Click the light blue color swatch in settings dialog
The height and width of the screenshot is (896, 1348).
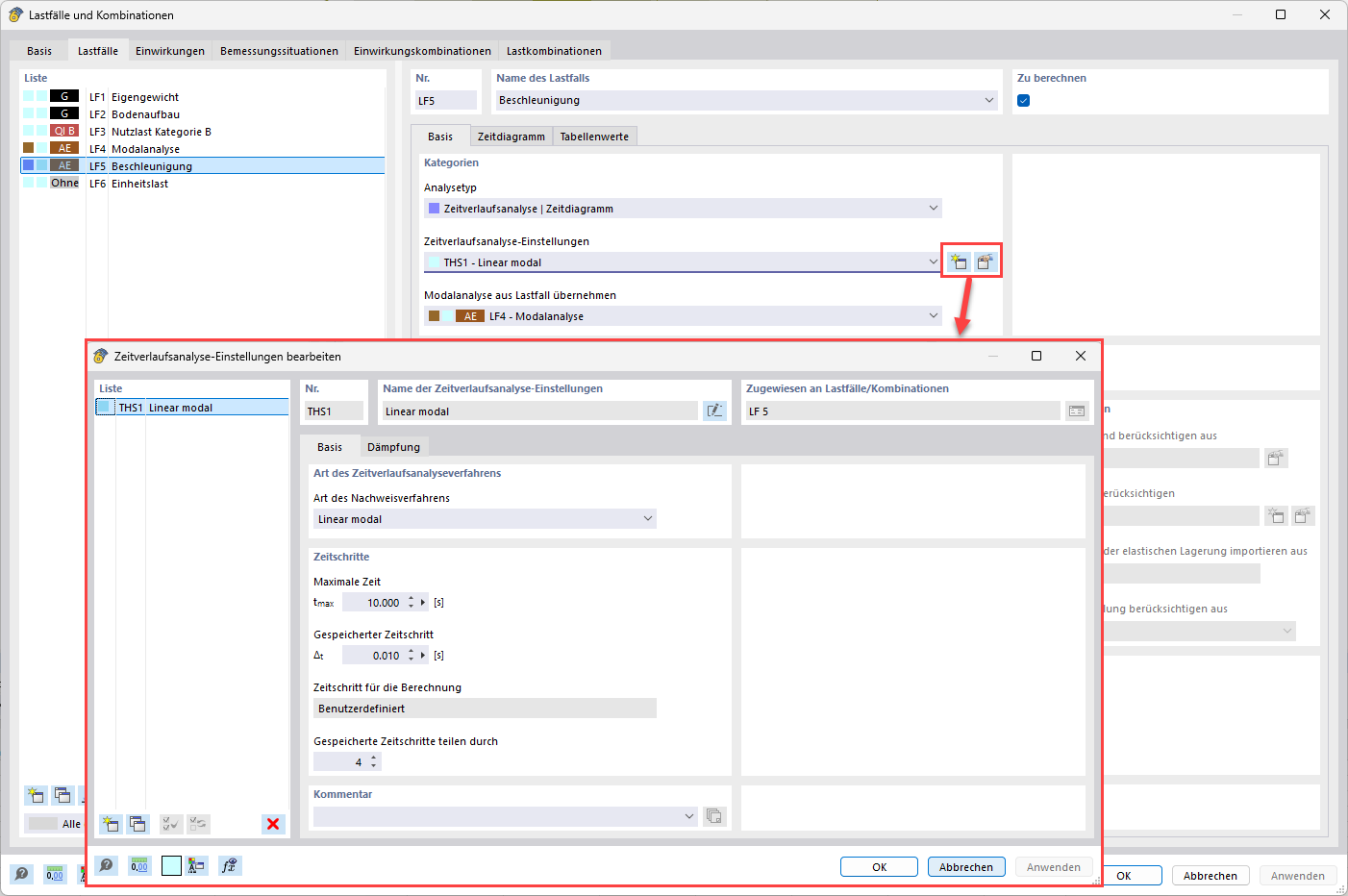(171, 865)
